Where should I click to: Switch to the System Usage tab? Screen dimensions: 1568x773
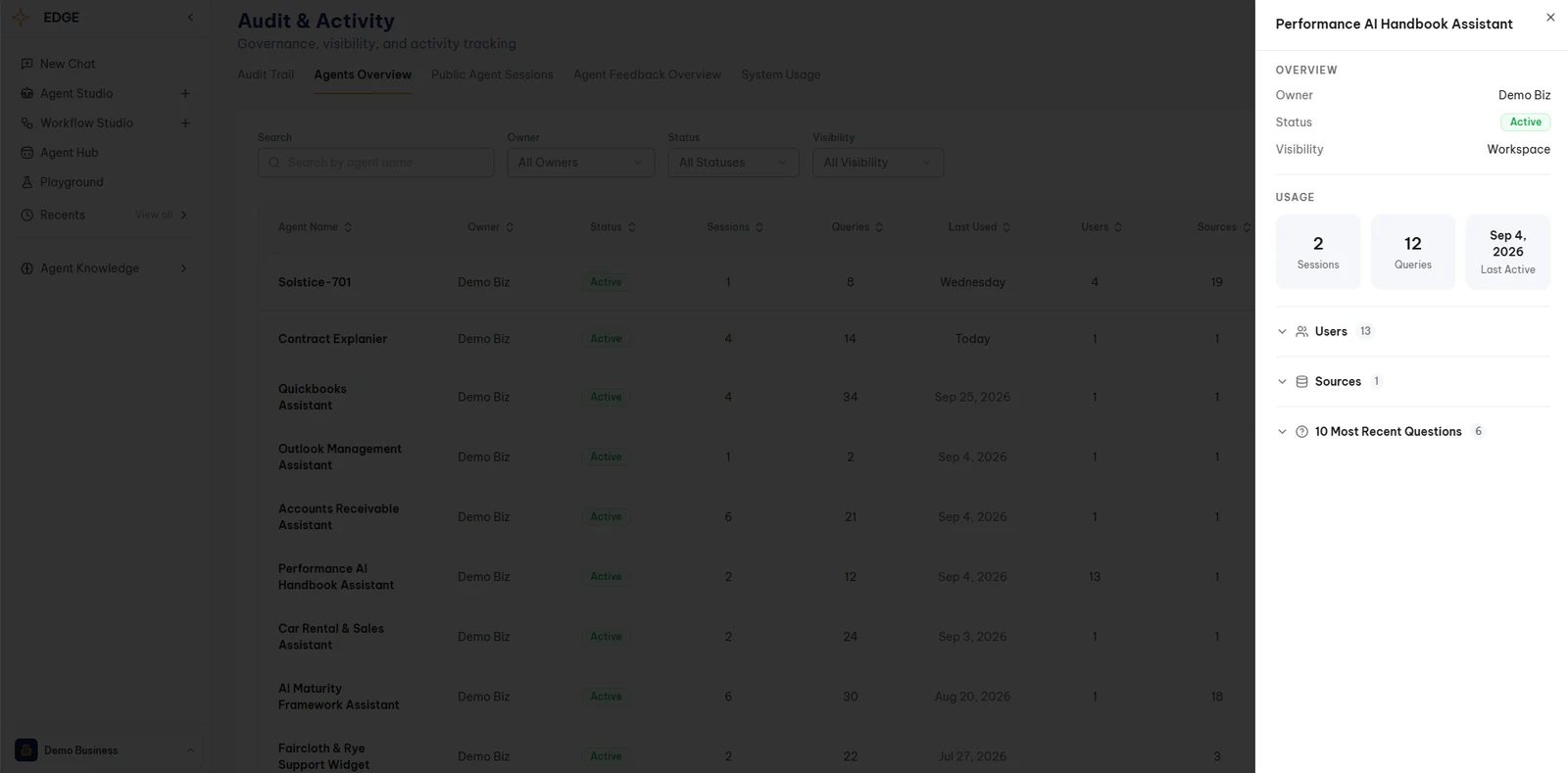pos(781,74)
